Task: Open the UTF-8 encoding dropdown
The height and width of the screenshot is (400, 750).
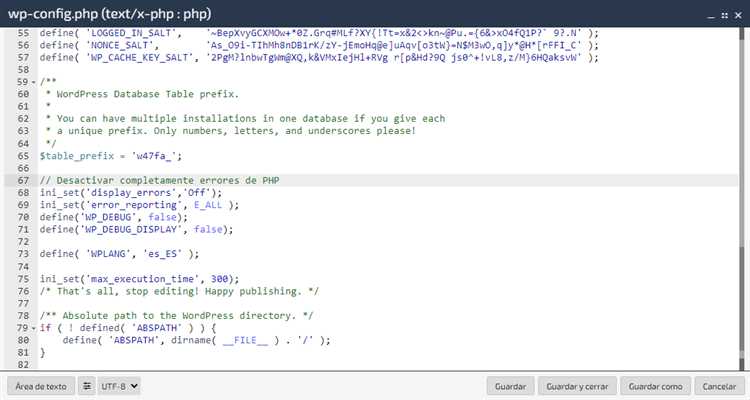Action: point(119,386)
